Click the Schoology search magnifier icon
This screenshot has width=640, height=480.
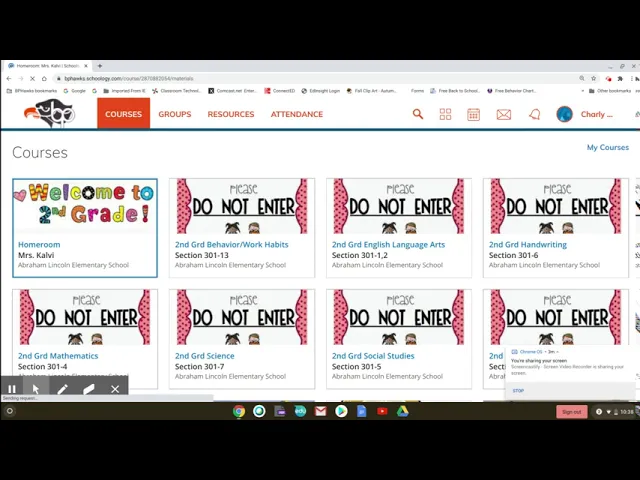pyautogui.click(x=418, y=114)
